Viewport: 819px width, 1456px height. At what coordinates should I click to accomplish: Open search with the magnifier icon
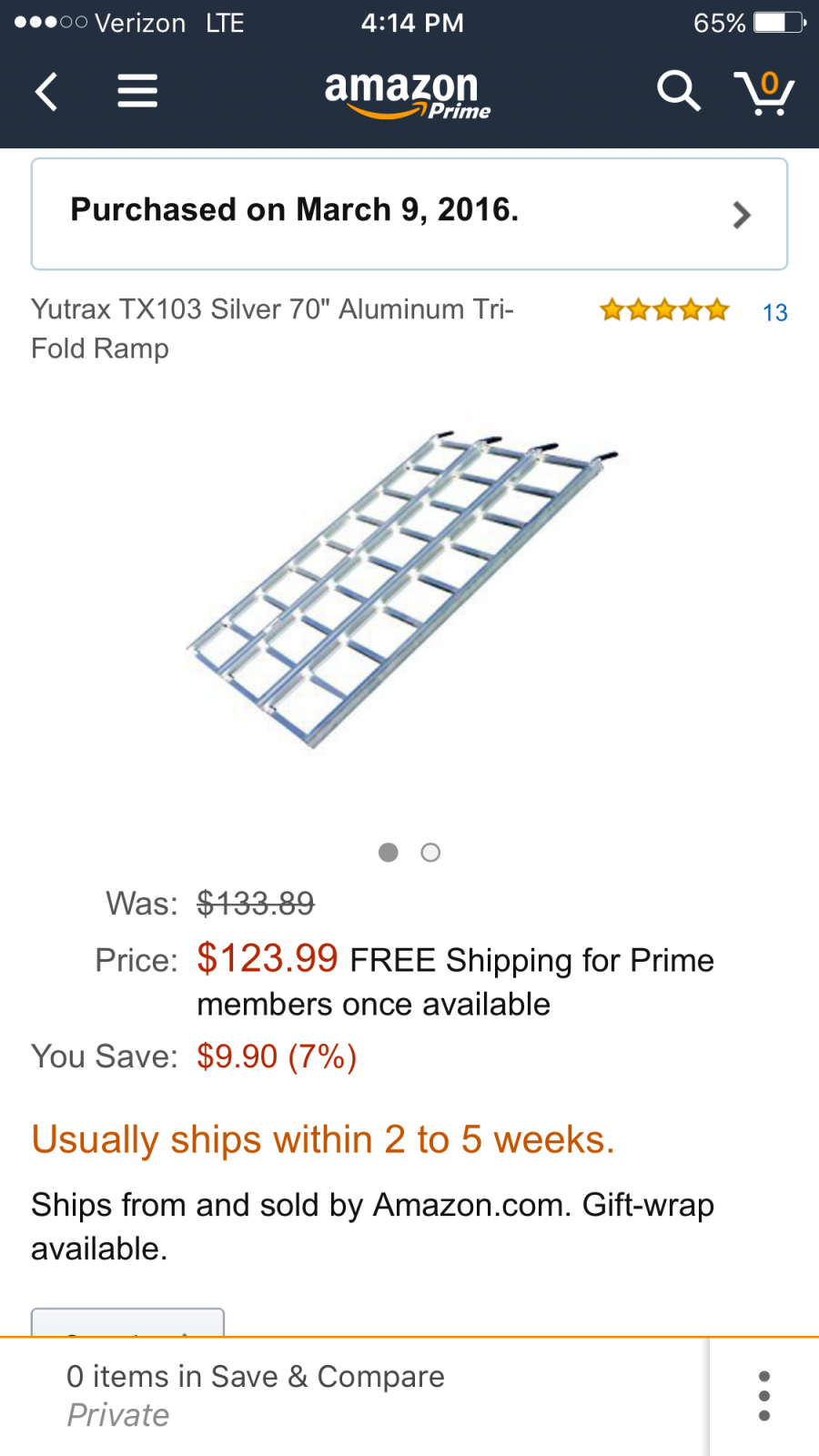point(679,91)
